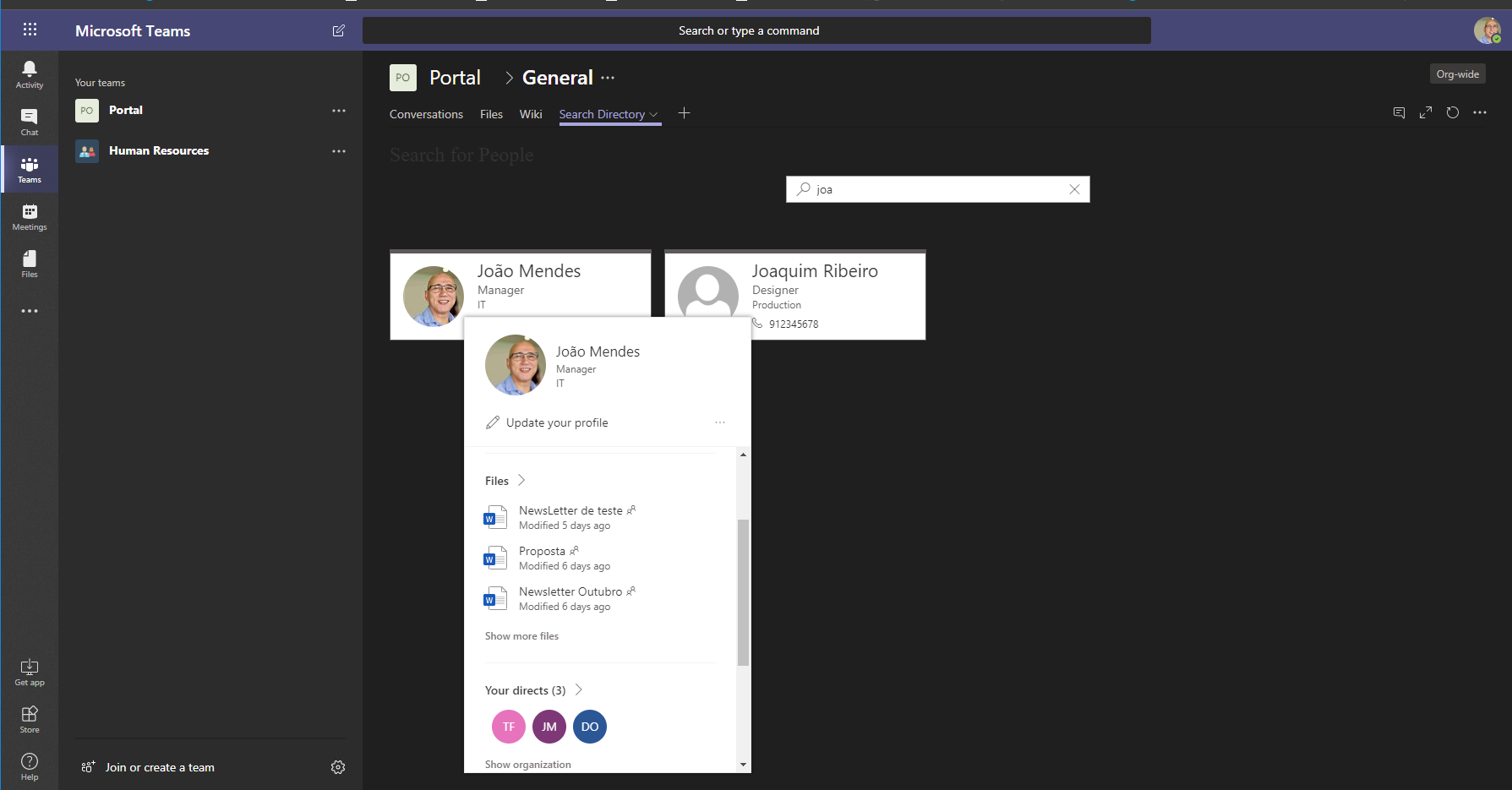Expand the Files section chevron
Image resolution: width=1512 pixels, height=790 pixels.
(x=521, y=480)
